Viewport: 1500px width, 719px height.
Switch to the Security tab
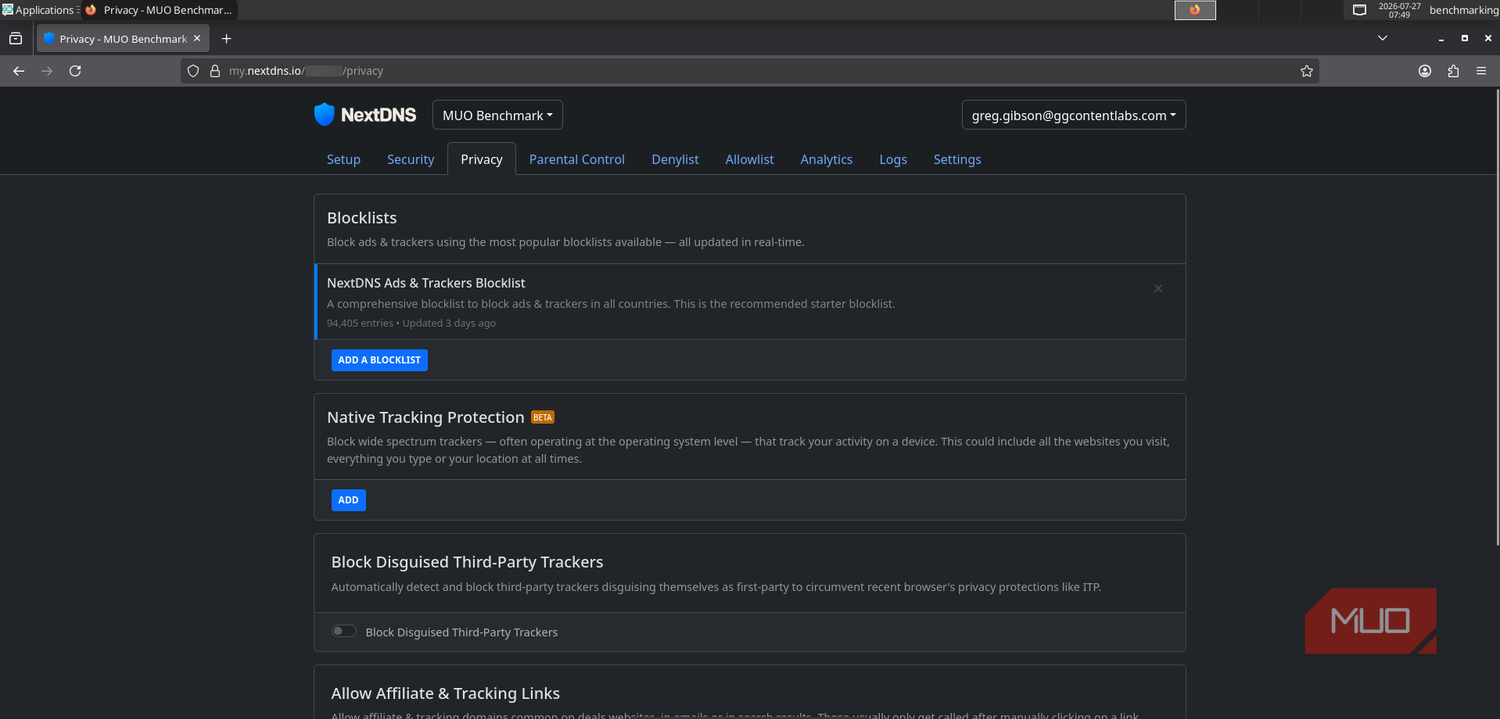tap(410, 159)
